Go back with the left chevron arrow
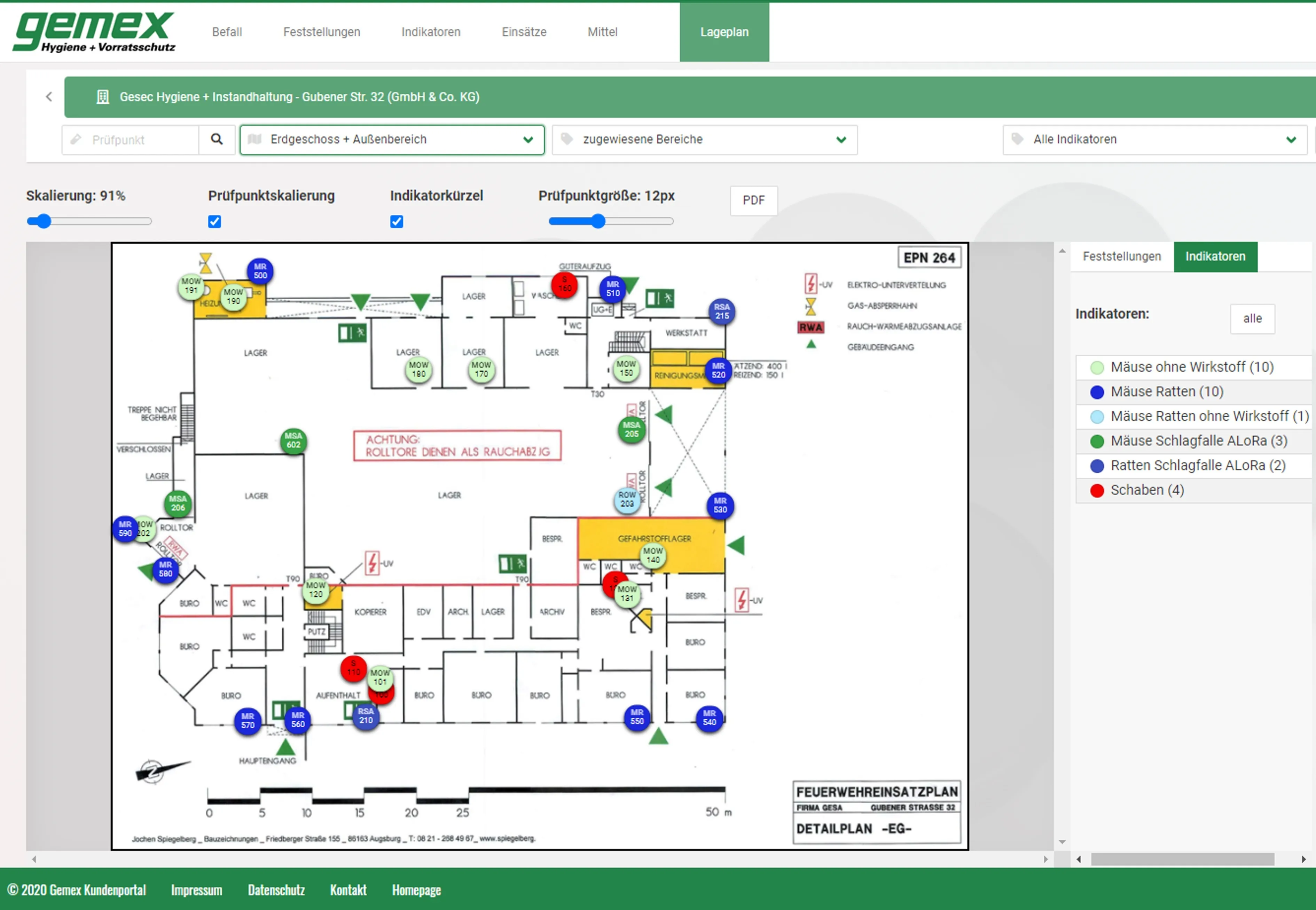 coord(49,96)
